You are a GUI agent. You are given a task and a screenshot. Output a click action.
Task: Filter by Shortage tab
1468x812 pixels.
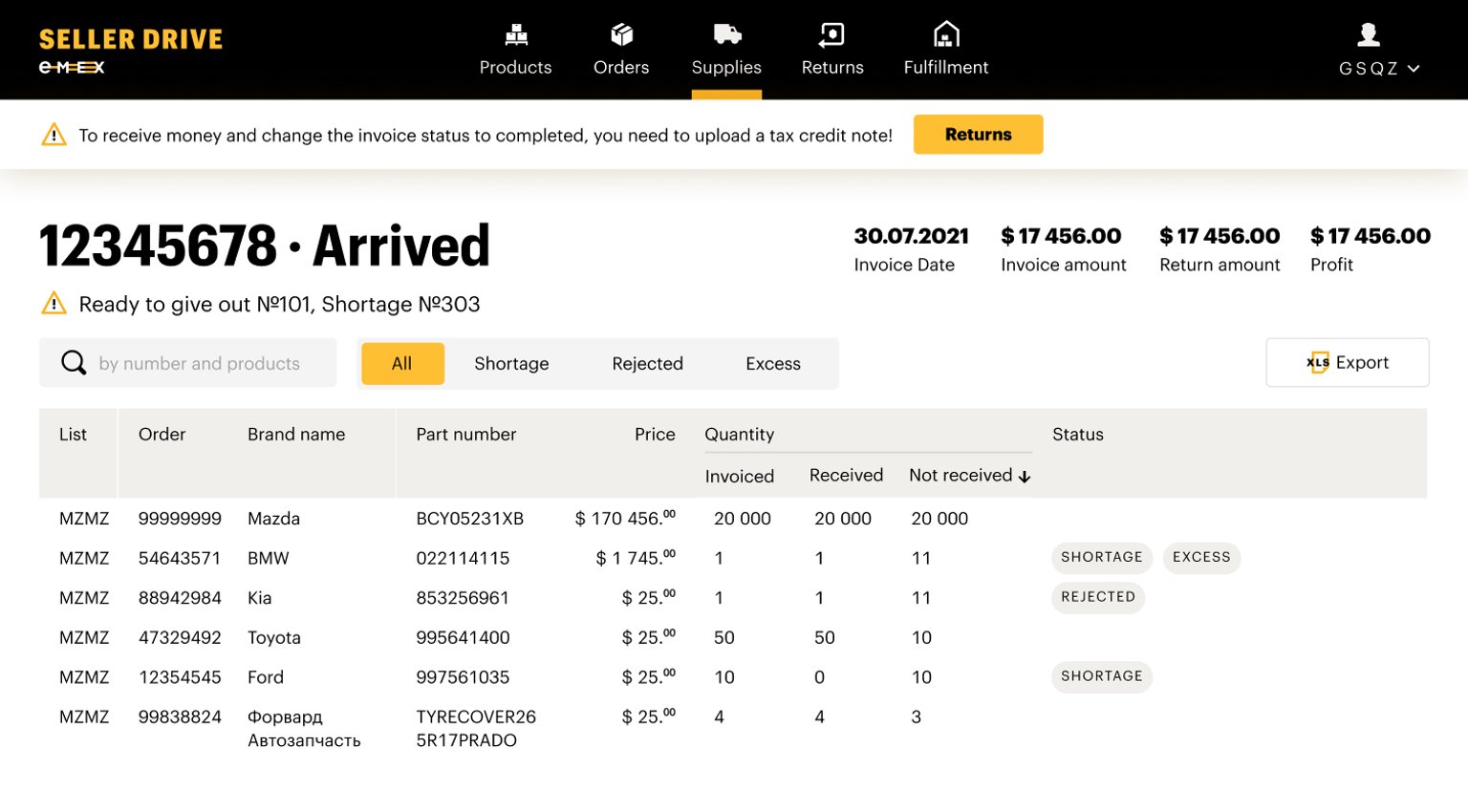(x=511, y=364)
